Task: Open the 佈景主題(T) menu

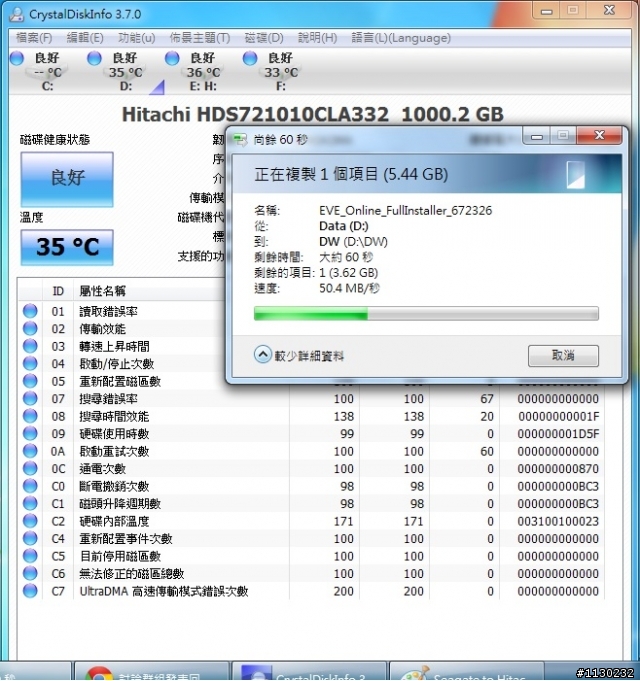Action: (199, 38)
